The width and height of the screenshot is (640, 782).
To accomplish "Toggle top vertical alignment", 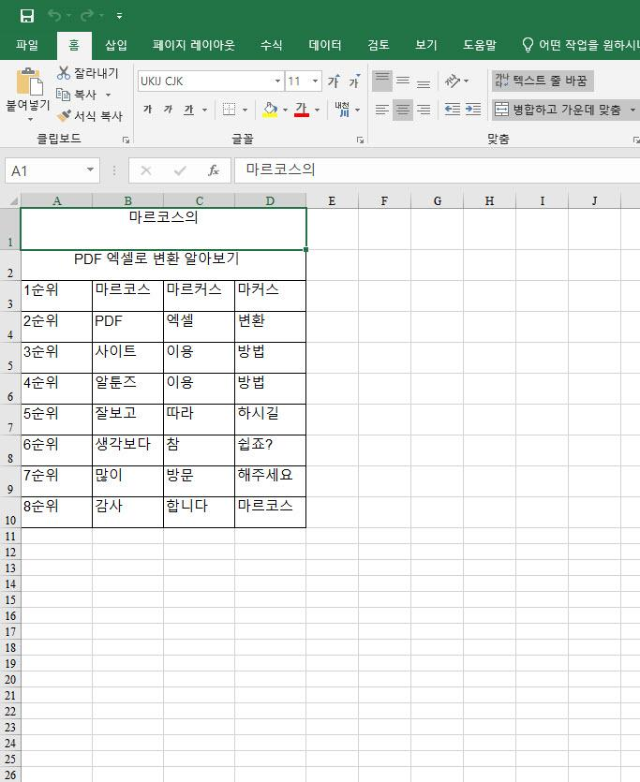I will [x=382, y=81].
